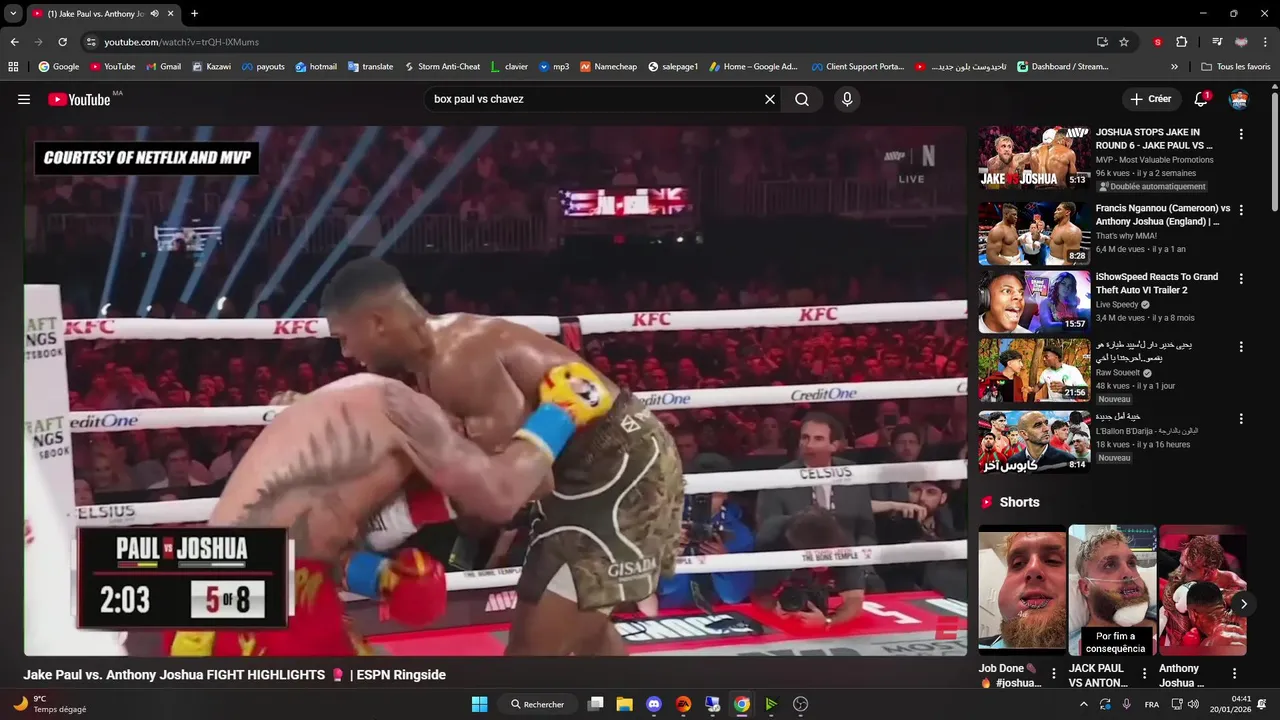Viewport: 1280px width, 720px height.
Task: Click the search magnifier button
Action: point(802,99)
